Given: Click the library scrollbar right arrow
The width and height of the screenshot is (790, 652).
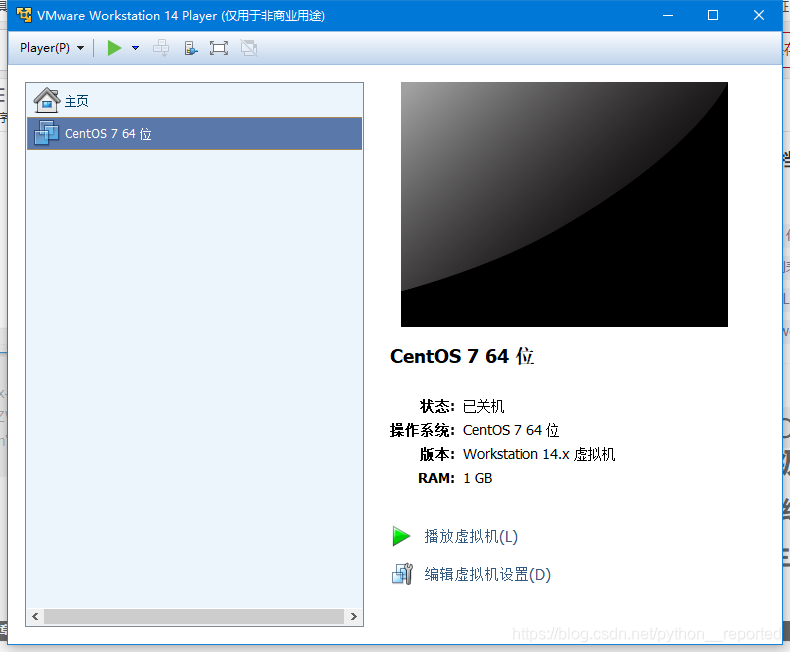Looking at the screenshot, I should click(354, 616).
